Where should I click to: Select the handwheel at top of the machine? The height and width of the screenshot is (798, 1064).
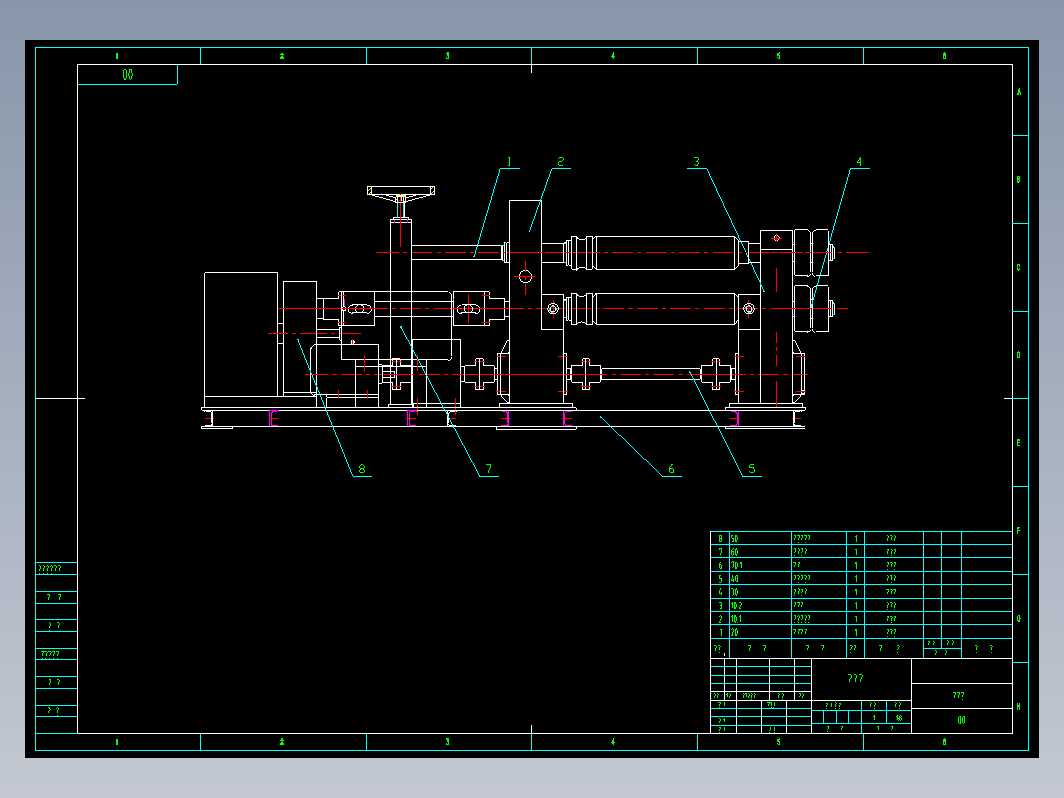tap(400, 194)
